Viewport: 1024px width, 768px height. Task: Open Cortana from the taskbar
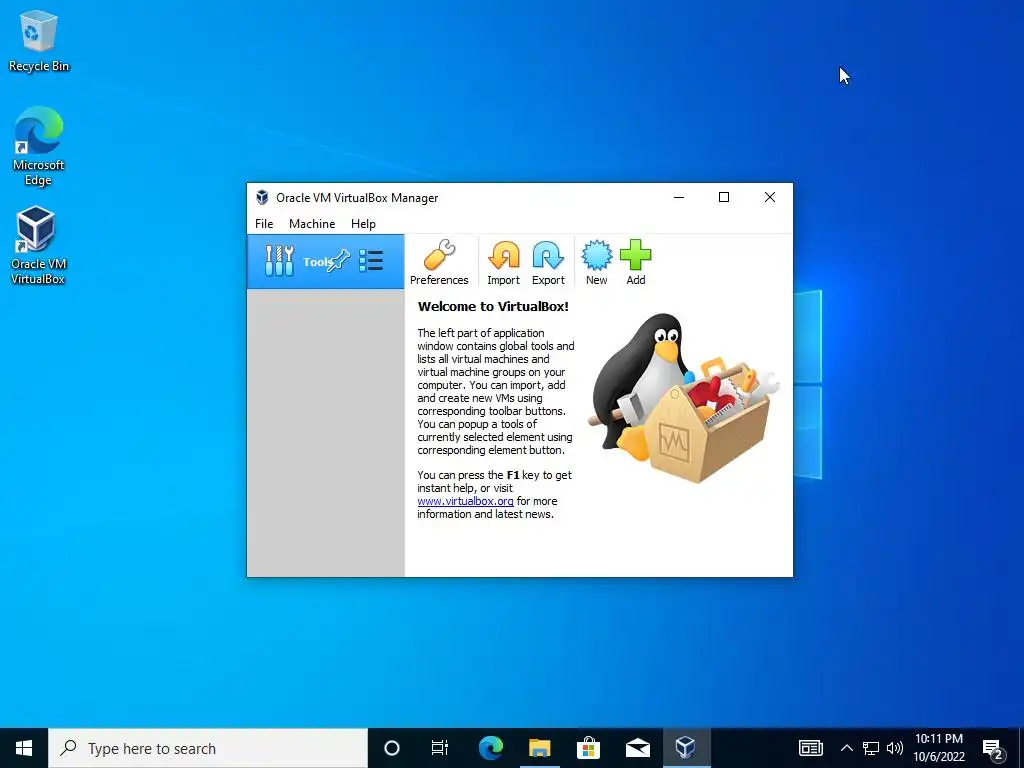391,748
